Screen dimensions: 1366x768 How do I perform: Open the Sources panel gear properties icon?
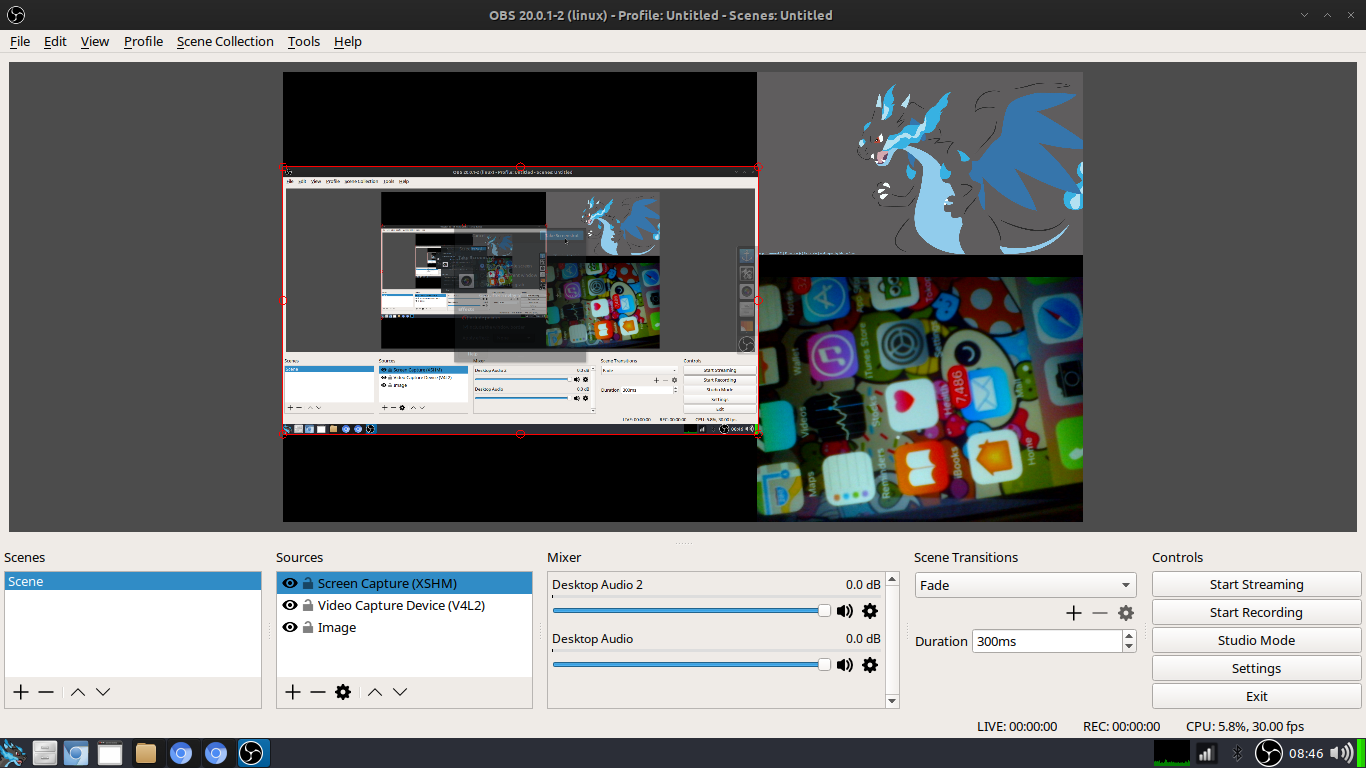pyautogui.click(x=343, y=691)
